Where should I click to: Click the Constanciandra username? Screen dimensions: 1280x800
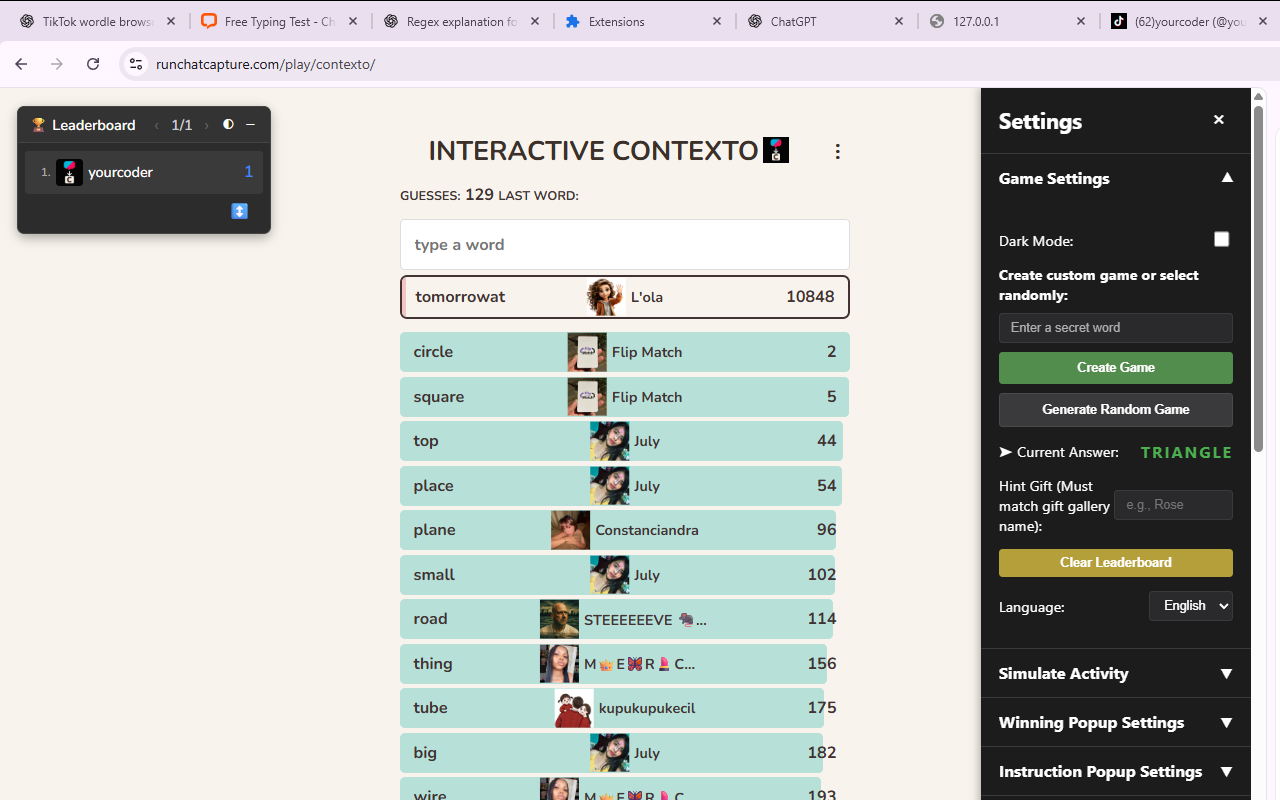647,530
